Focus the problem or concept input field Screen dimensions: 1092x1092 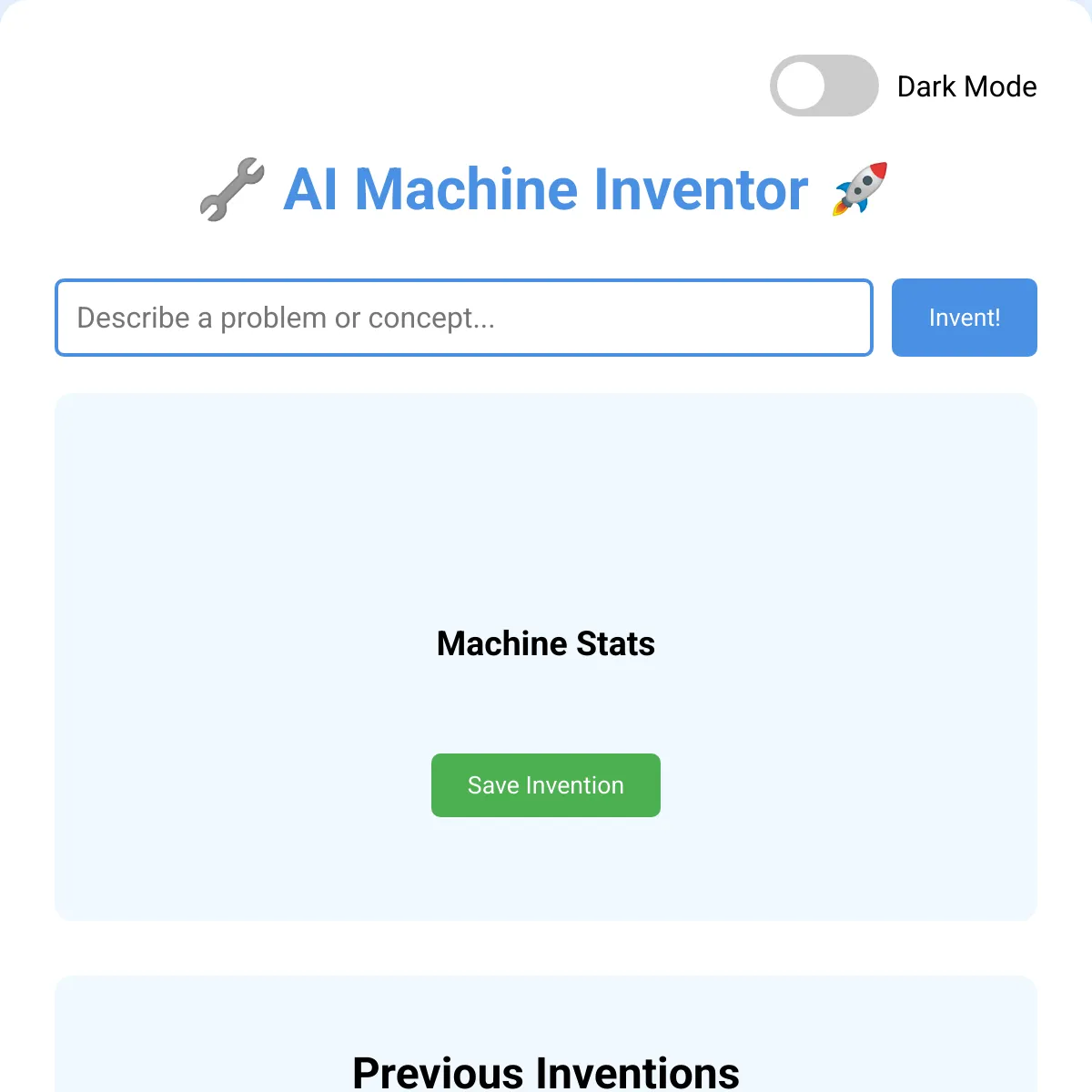point(464,318)
